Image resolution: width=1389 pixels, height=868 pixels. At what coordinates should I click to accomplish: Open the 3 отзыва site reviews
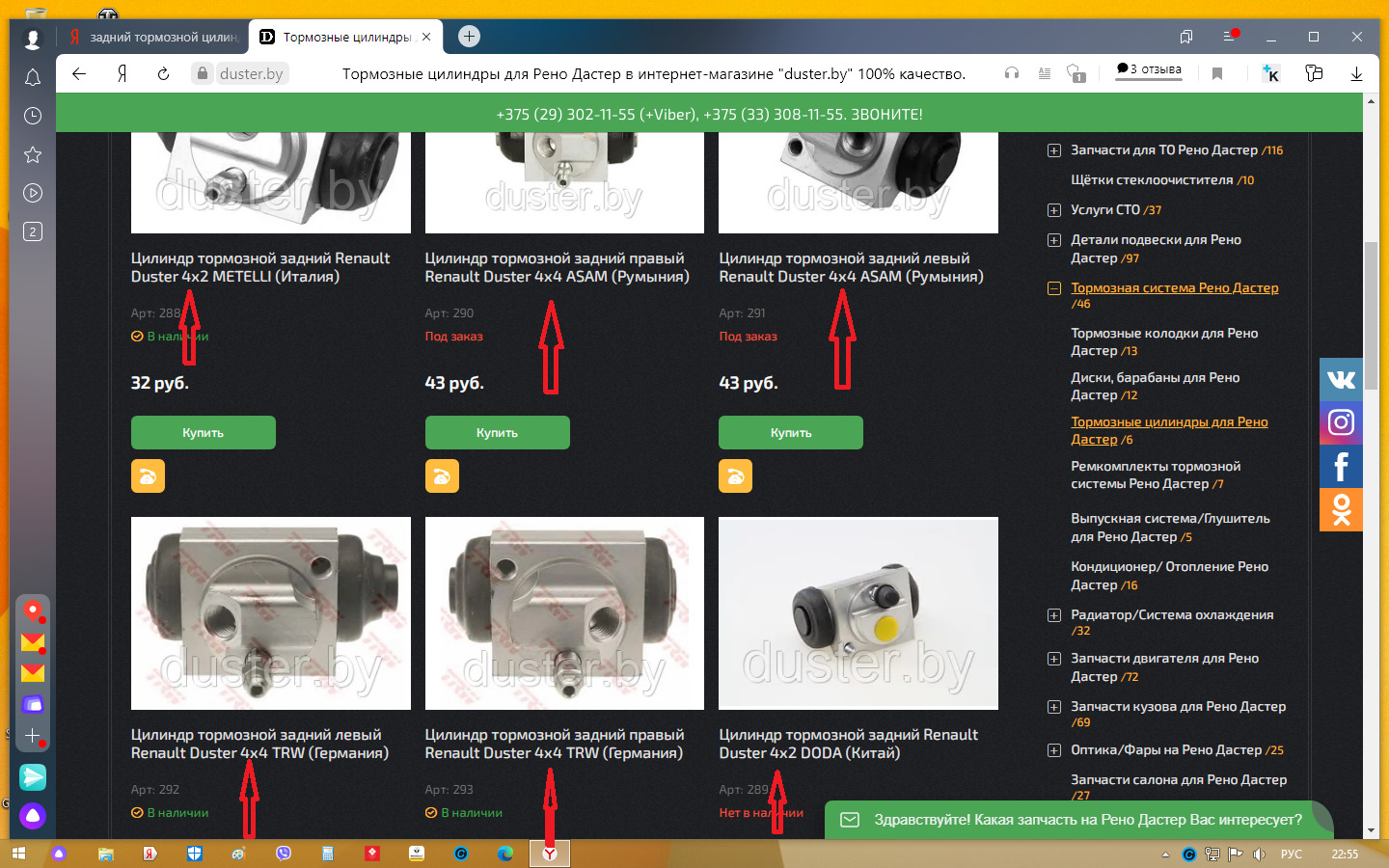coord(1149,69)
